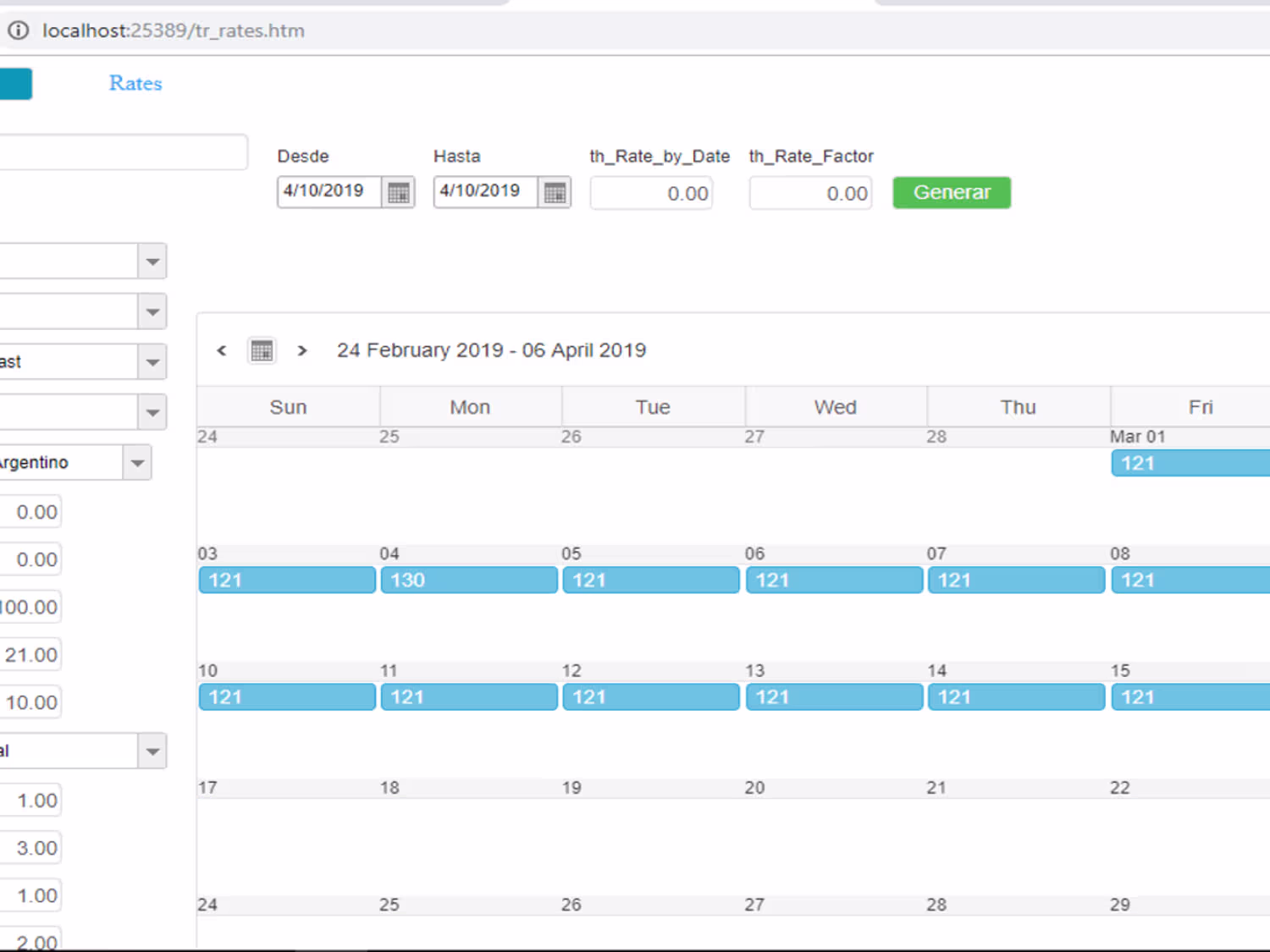Viewport: 1270px width, 952px height.
Task: Go to the previous calendar period arrow
Action: pyautogui.click(x=222, y=350)
